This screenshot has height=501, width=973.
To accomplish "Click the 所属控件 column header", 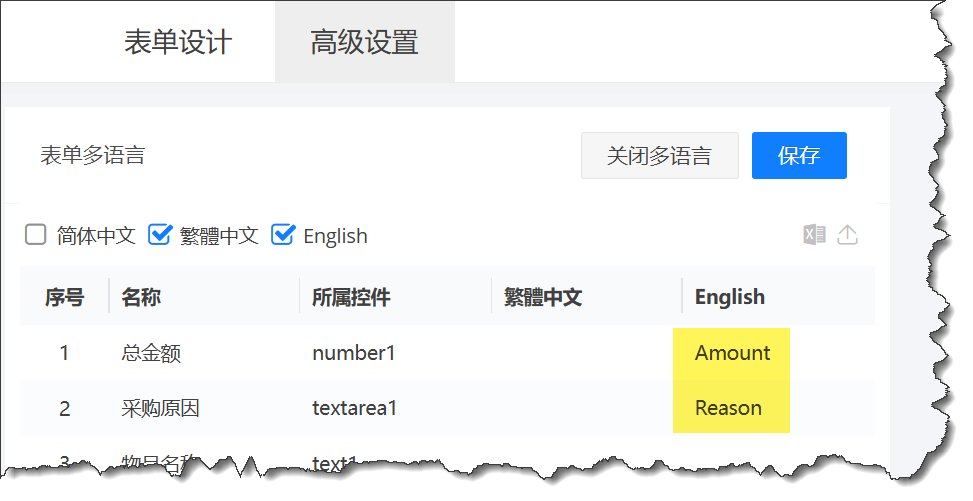I will 351,297.
